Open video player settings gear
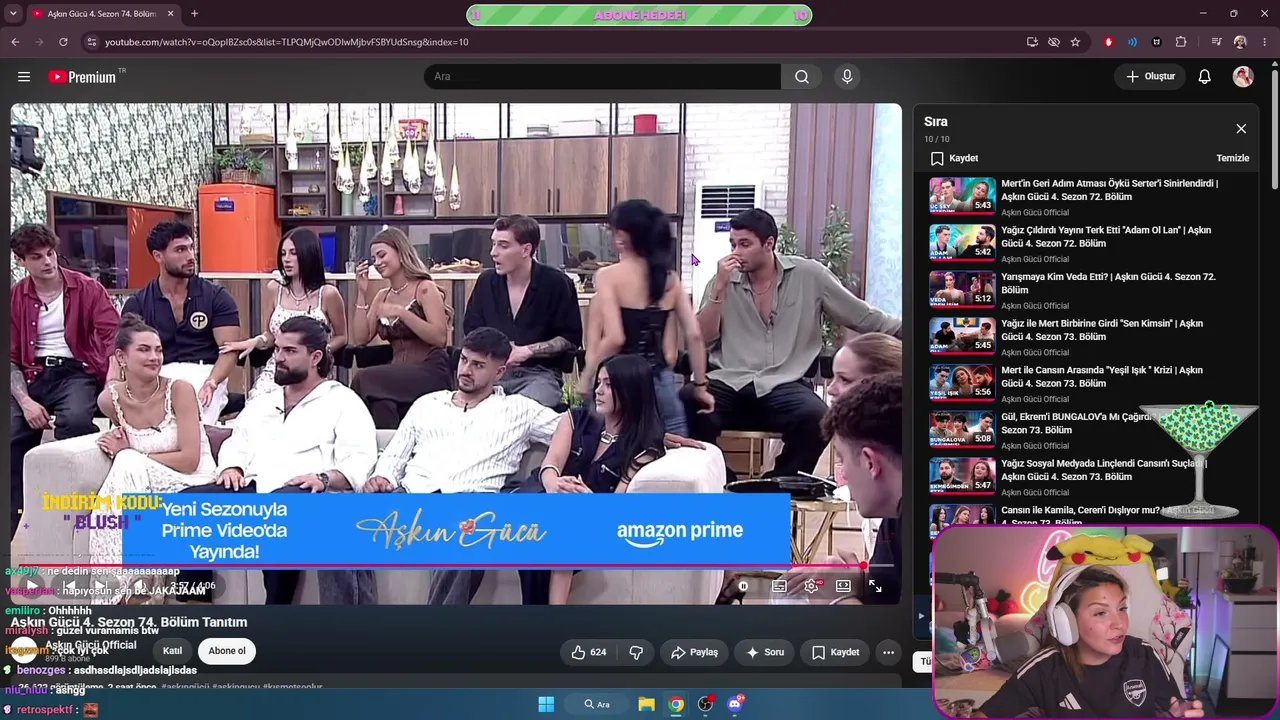Viewport: 1280px width, 720px height. pyautogui.click(x=811, y=586)
